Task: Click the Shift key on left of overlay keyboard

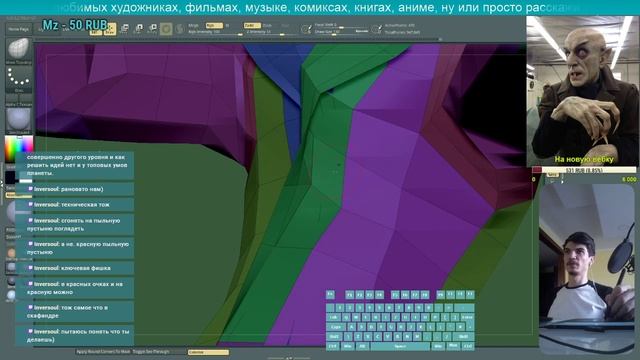Action: [x=334, y=337]
